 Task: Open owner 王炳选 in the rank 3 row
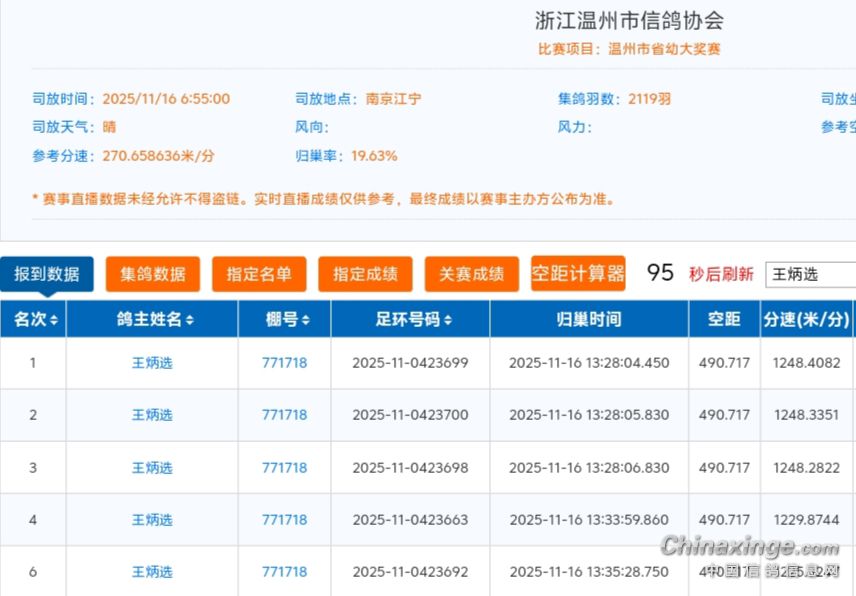click(x=152, y=468)
